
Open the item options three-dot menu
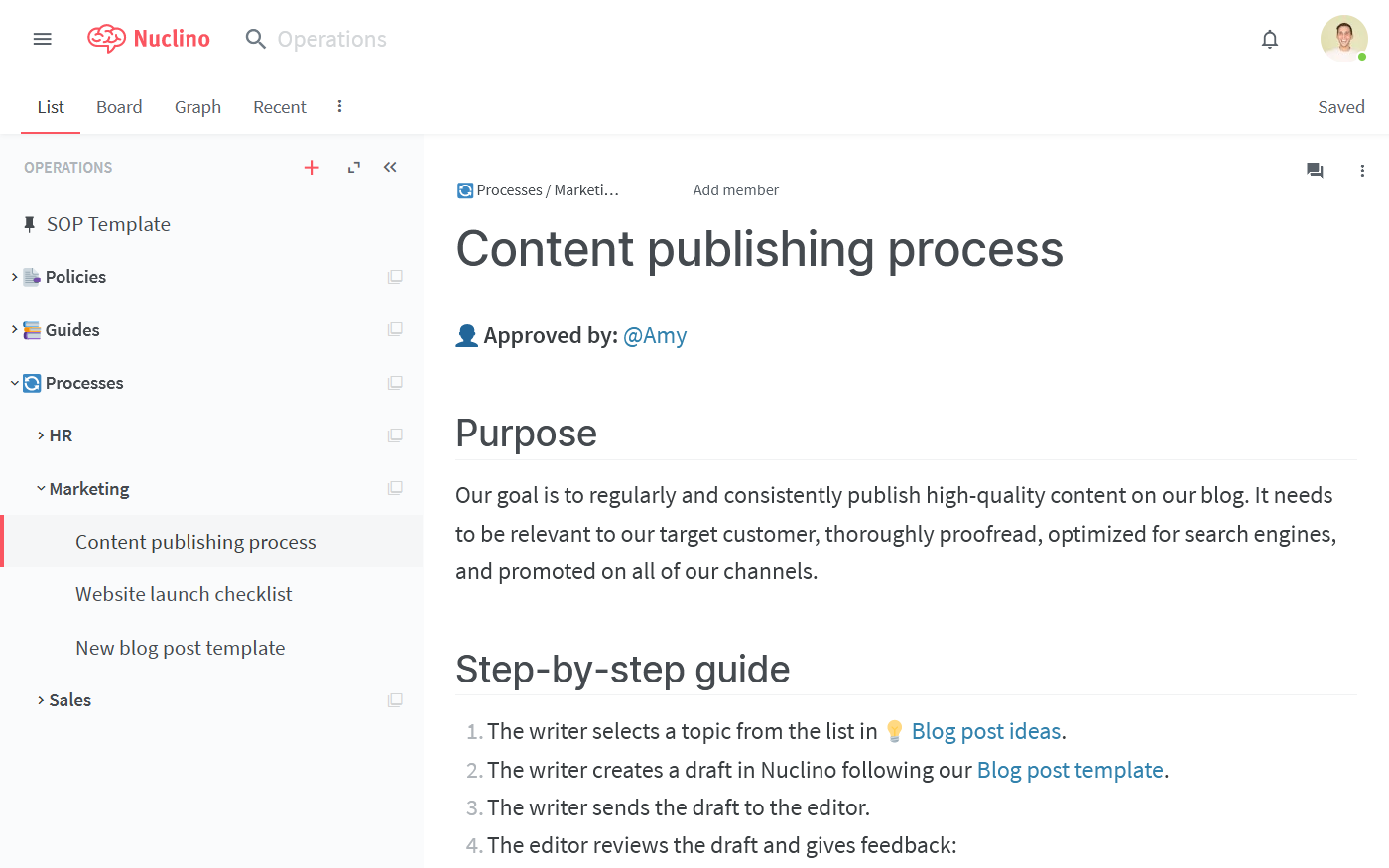point(1362,171)
